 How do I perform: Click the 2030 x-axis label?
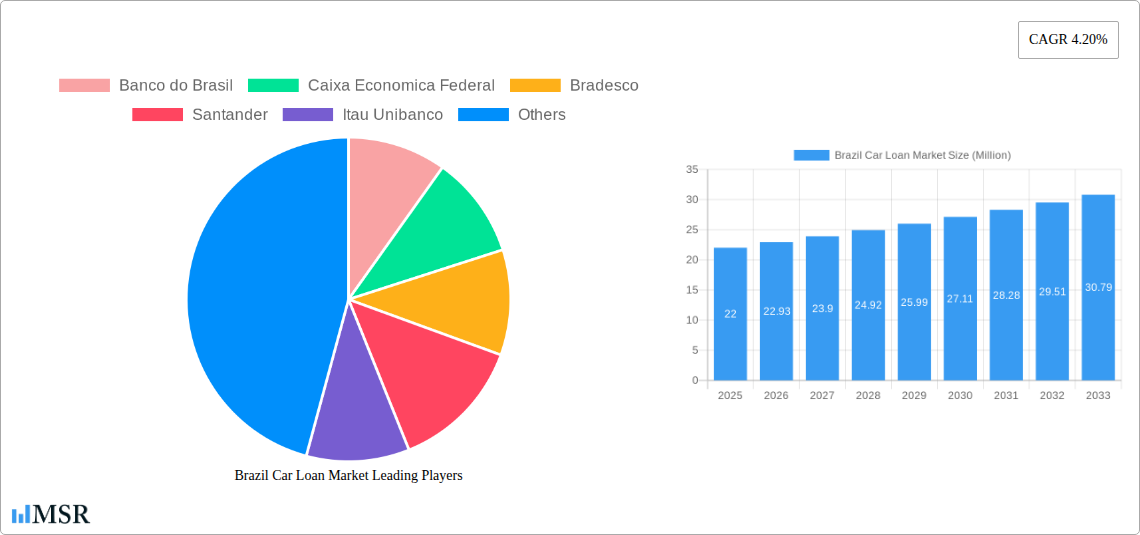[x=960, y=395]
